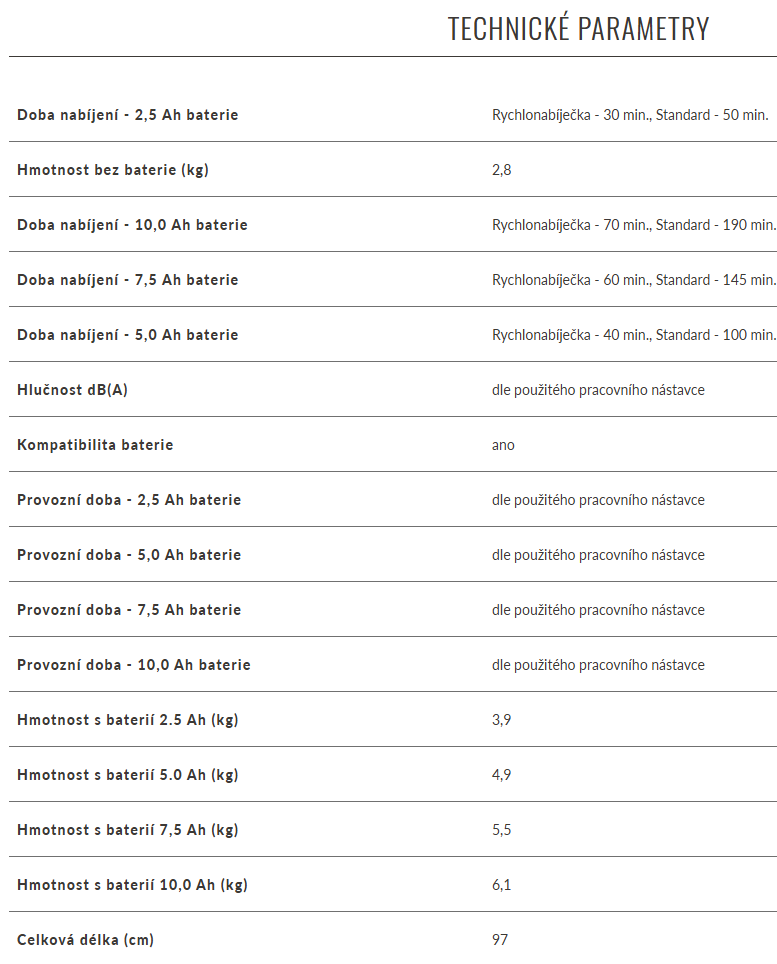
Task: Click the 5,5 weight value
Action: point(502,830)
